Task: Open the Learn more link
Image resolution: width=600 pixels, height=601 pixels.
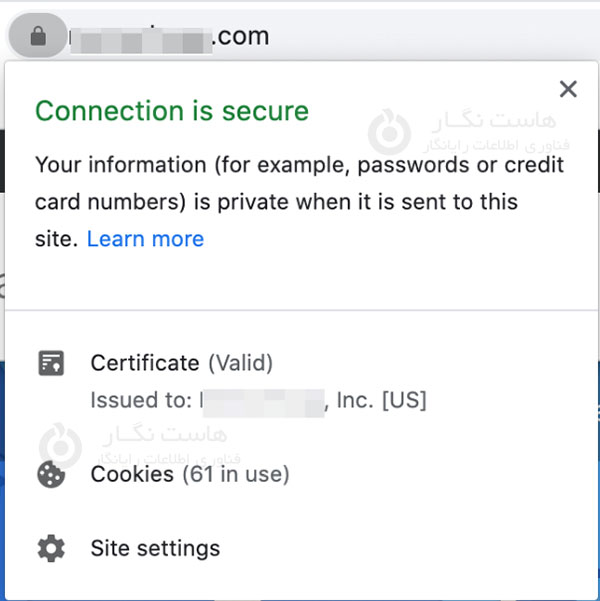Action: pos(145,239)
